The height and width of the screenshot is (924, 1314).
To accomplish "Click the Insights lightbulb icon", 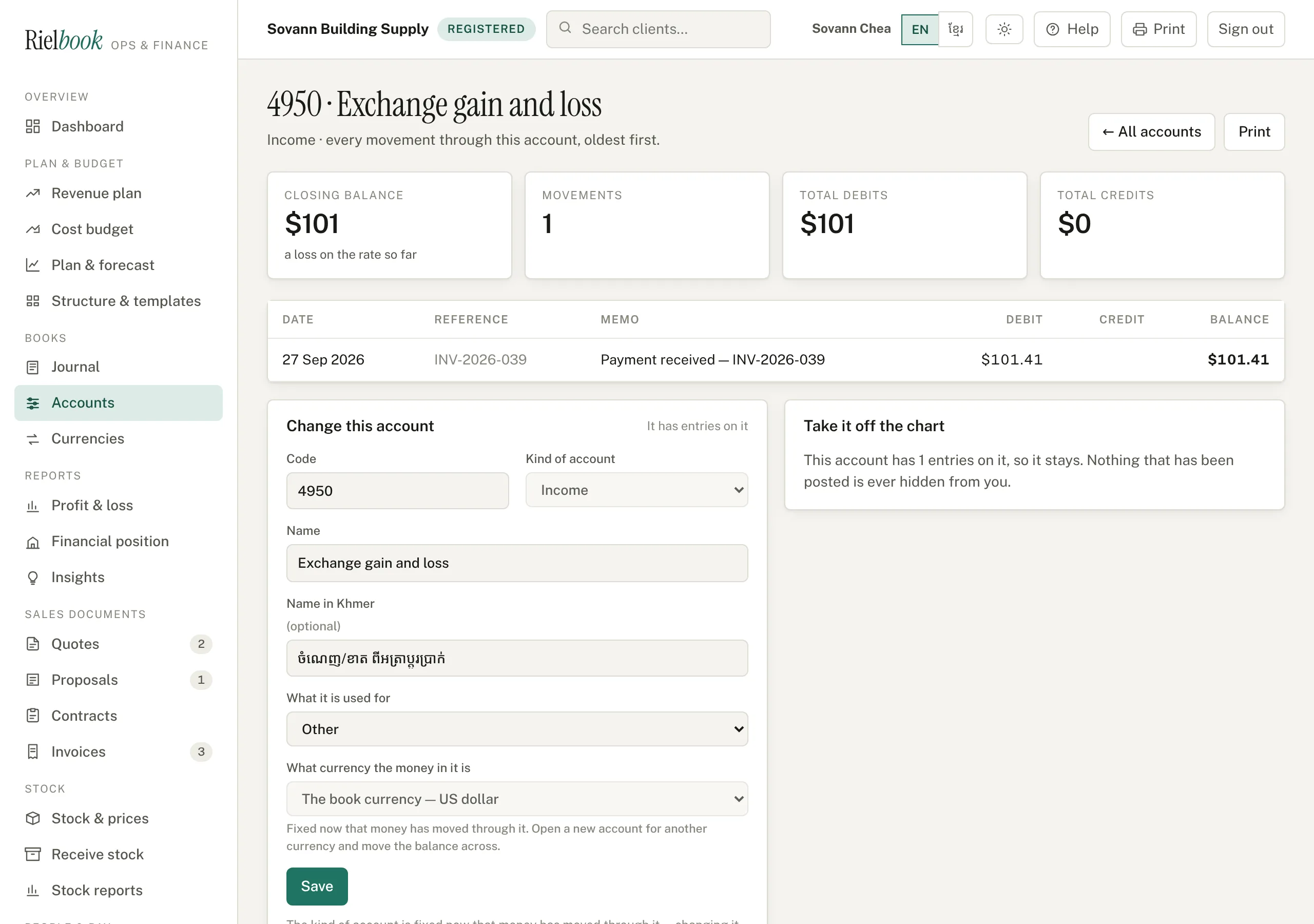I will 33,577.
